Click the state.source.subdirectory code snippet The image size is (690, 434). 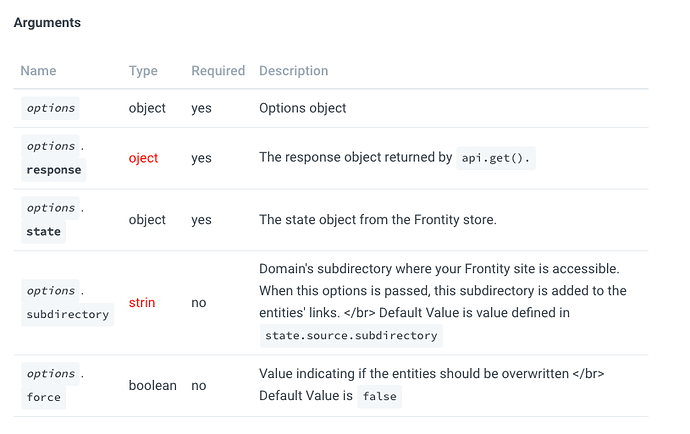pyautogui.click(x=350, y=336)
